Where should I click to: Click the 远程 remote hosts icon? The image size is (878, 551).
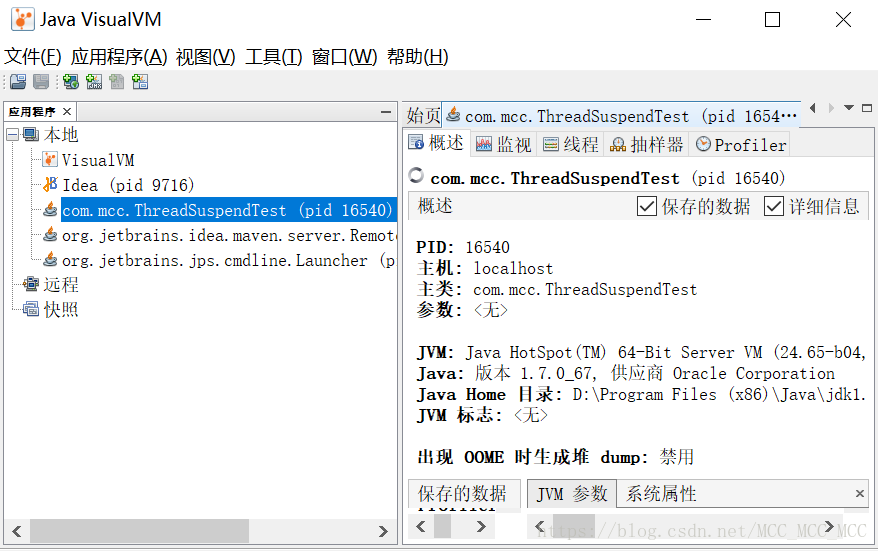31,284
